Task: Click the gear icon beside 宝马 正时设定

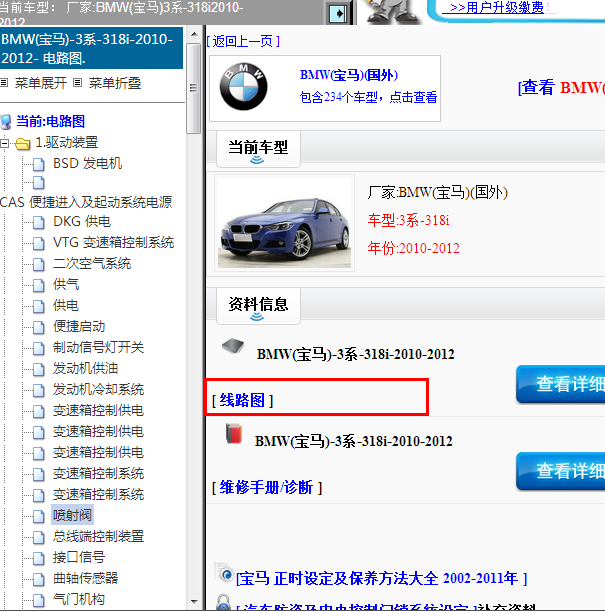Action: (x=224, y=572)
